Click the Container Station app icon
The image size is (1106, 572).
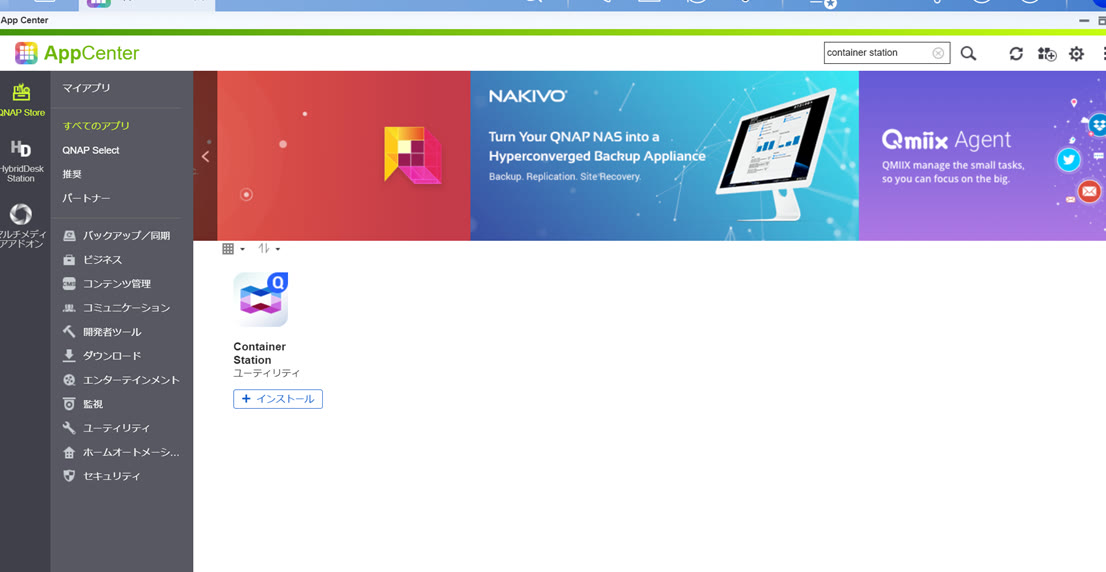click(x=261, y=300)
